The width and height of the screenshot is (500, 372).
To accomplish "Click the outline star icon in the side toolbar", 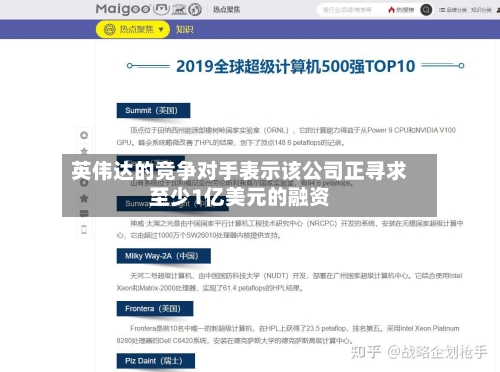I will 84,151.
